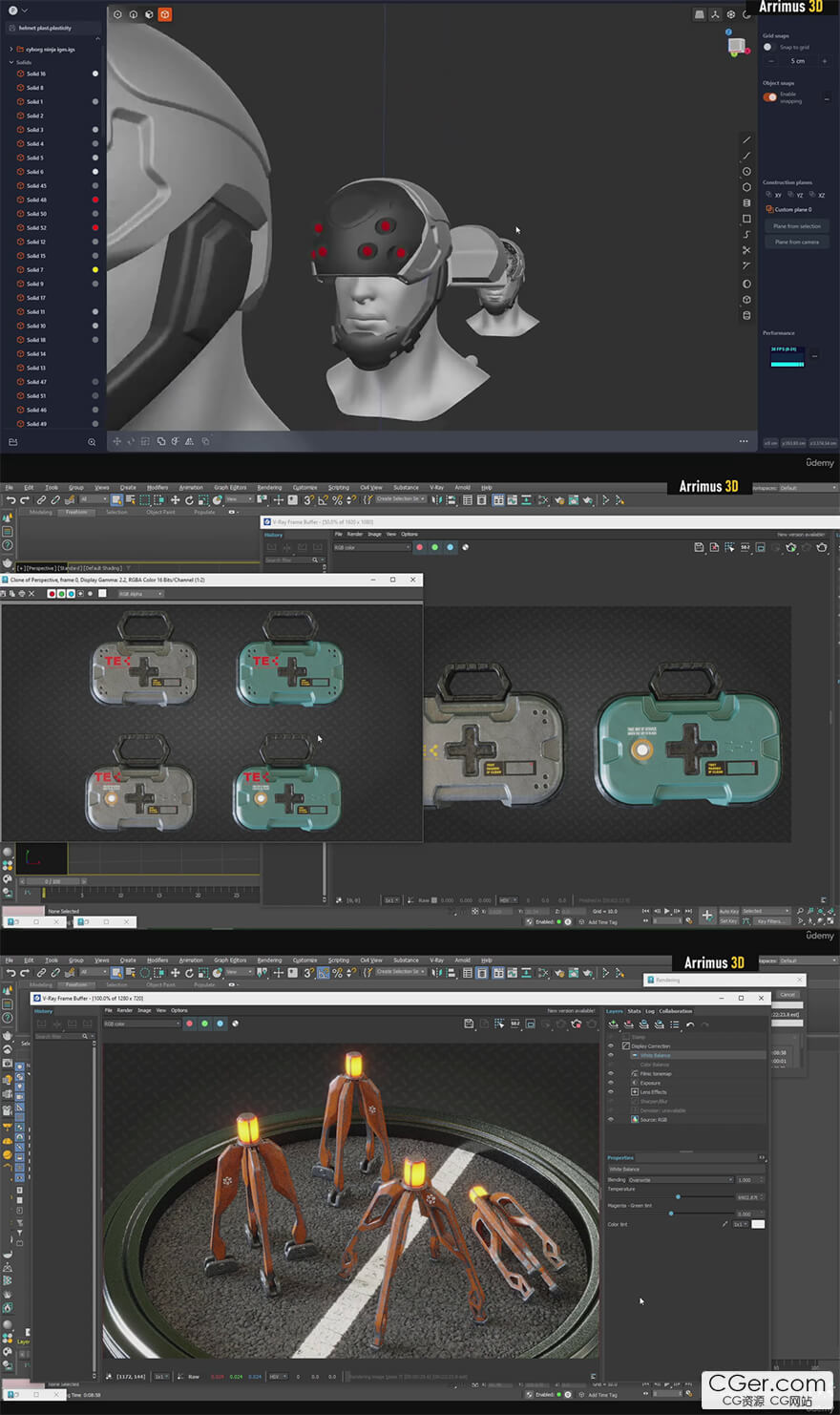The image size is (840, 1415).
Task: Open the white Color tint swatch
Action: (758, 1224)
